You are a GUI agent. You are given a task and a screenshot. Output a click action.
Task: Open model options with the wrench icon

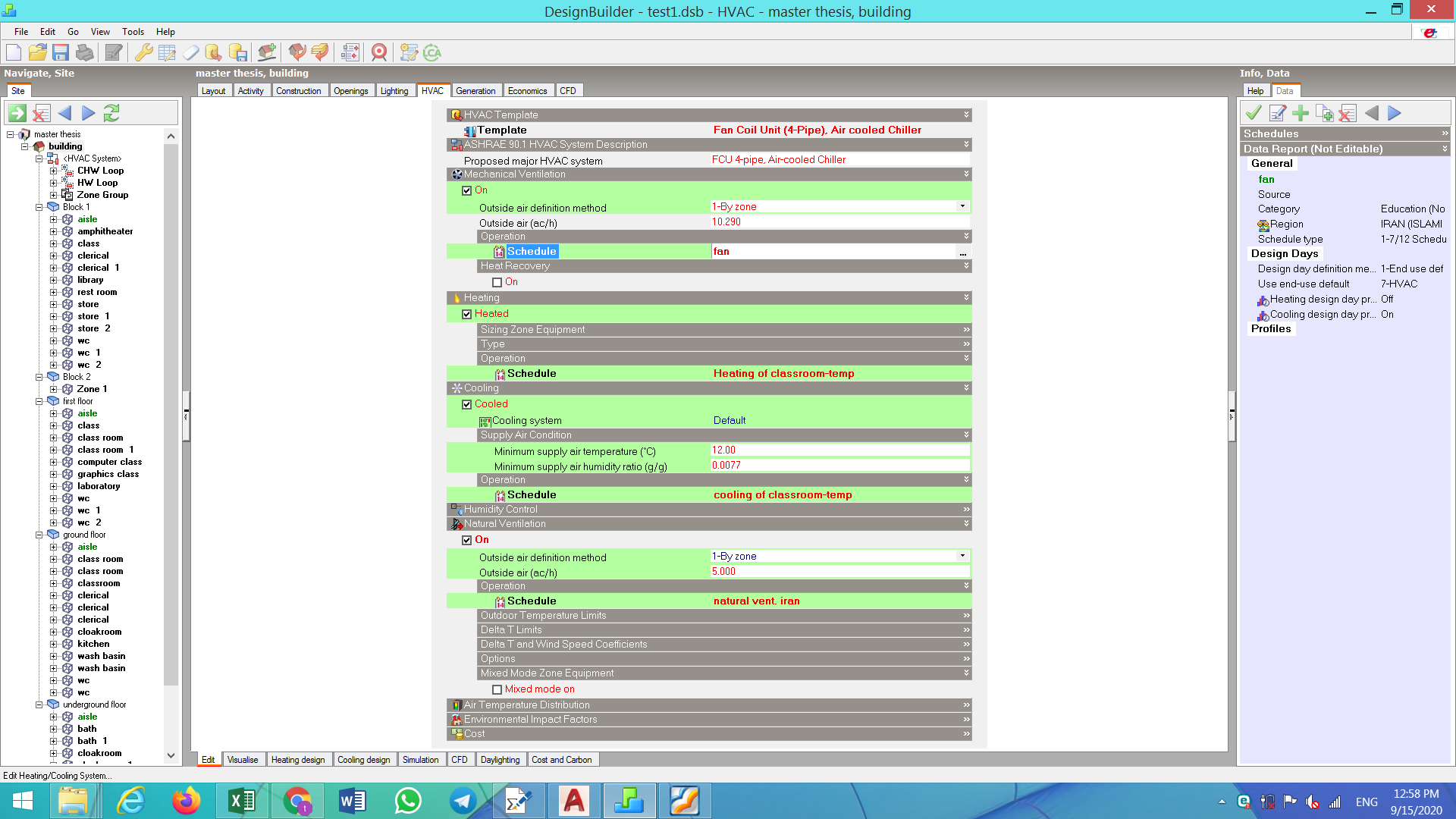143,52
